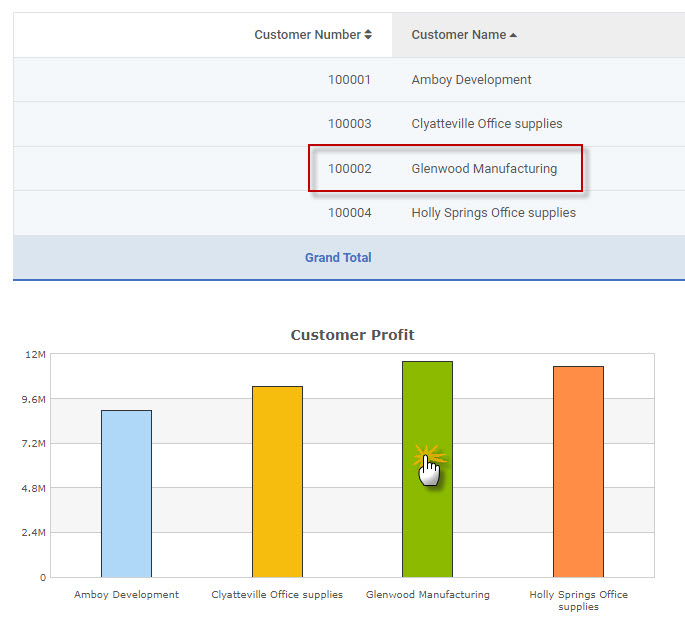
Task: Select customer number 100002 cell
Action: (x=349, y=169)
